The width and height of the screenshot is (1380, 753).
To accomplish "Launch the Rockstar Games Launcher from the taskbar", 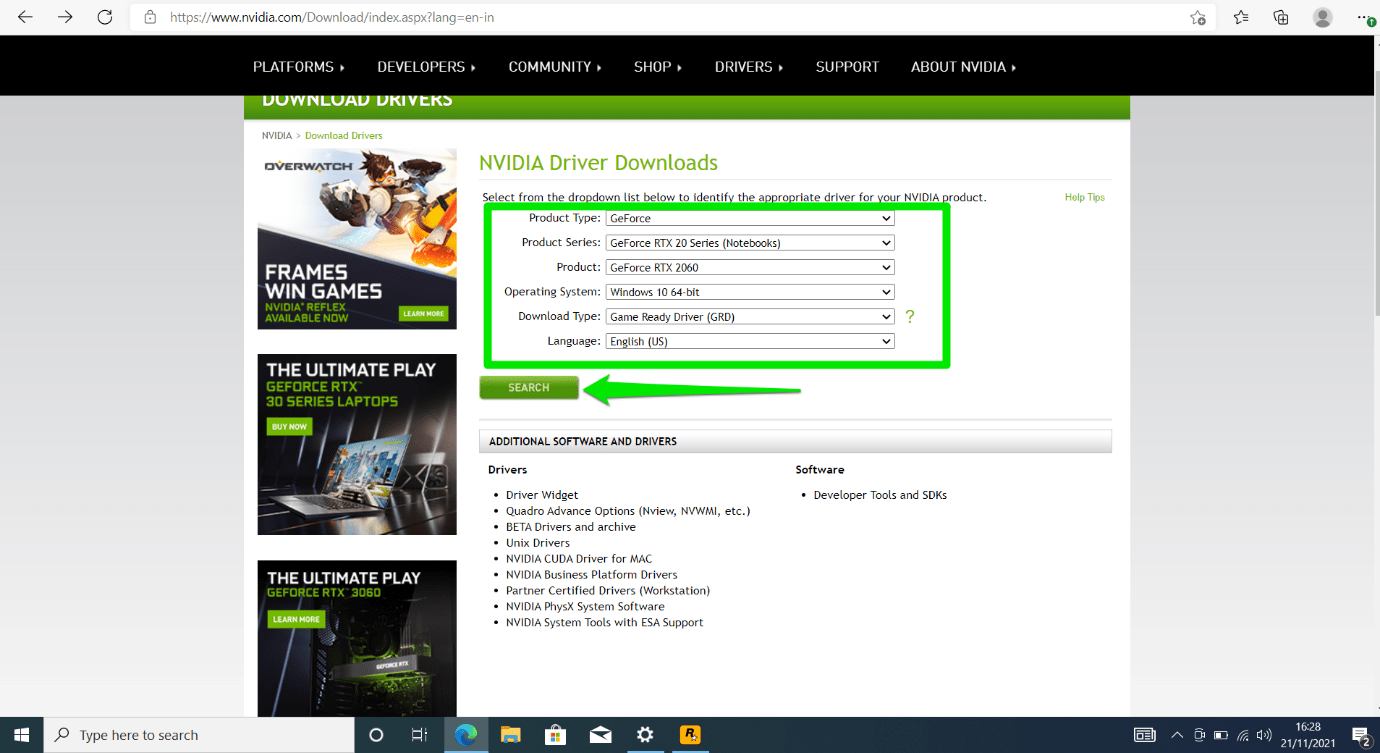I will 690,734.
